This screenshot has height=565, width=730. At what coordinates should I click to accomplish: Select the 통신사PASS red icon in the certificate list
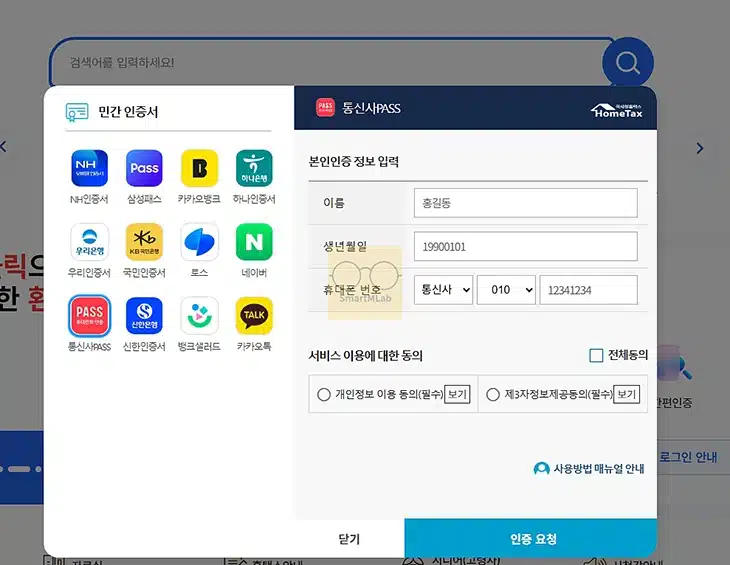click(x=89, y=316)
